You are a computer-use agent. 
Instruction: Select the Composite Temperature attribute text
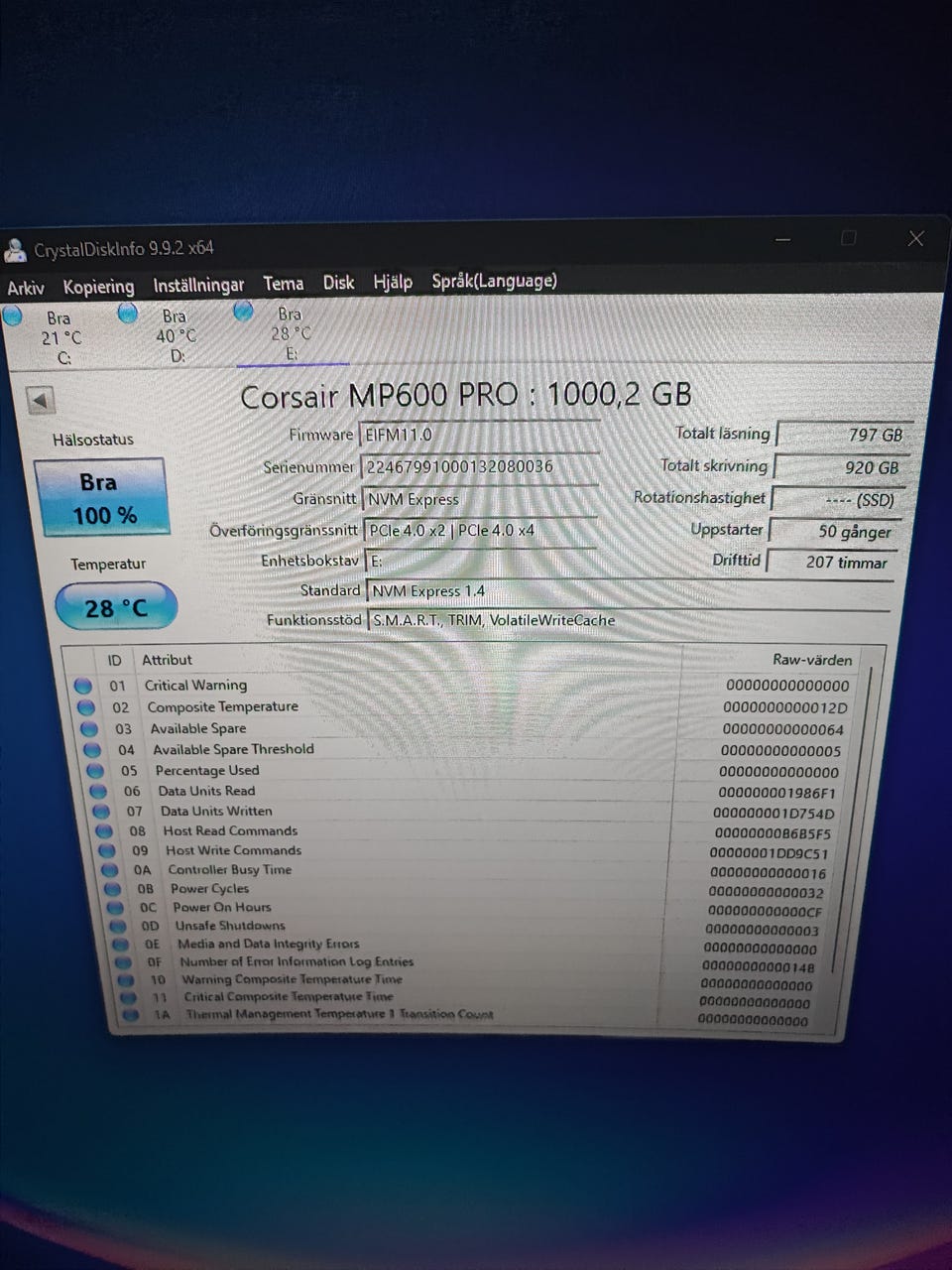click(x=222, y=706)
